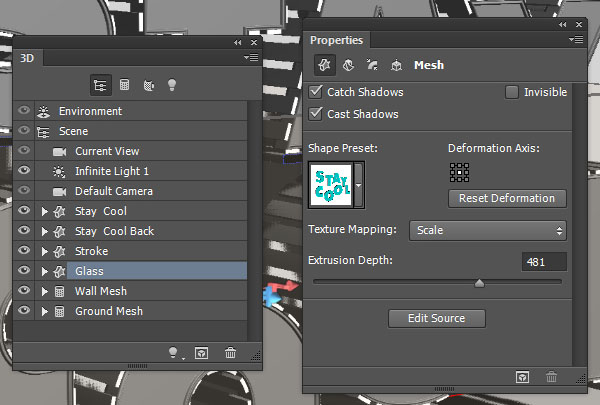The width and height of the screenshot is (600, 405).
Task: Open the Mesh properties section icon
Action: tap(324, 65)
